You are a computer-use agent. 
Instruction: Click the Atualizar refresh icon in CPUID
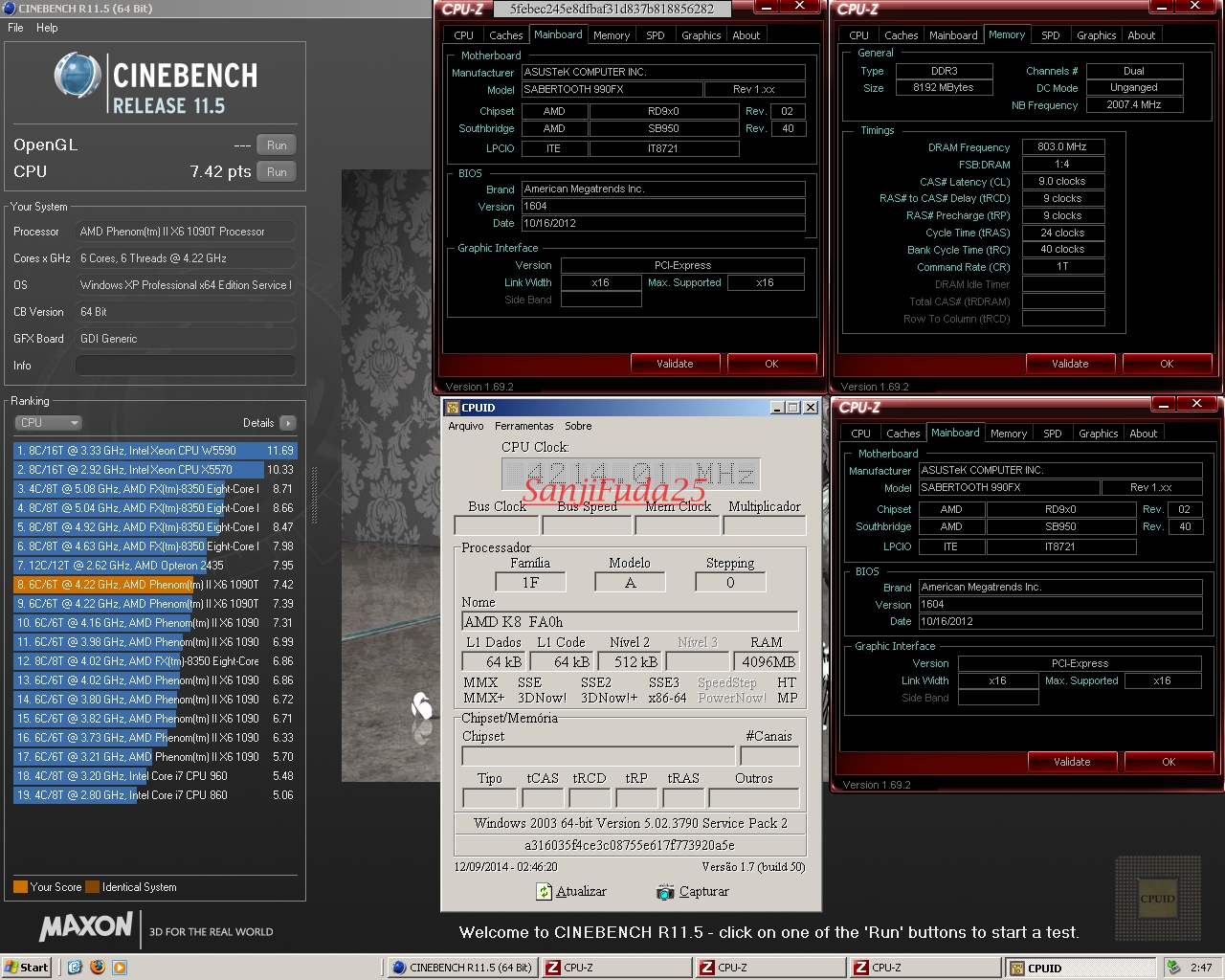pos(544,891)
